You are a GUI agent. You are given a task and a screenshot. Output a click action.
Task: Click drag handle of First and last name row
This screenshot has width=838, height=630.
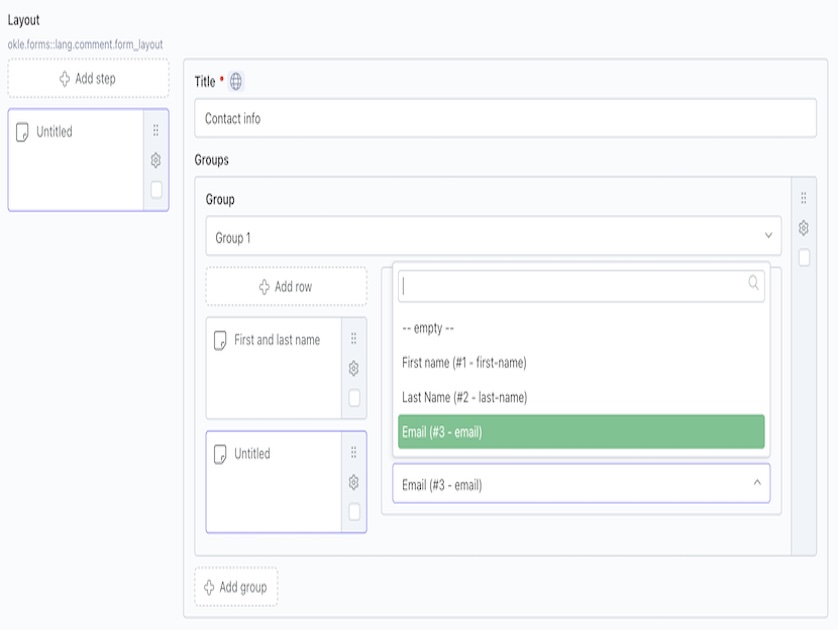tap(354, 339)
